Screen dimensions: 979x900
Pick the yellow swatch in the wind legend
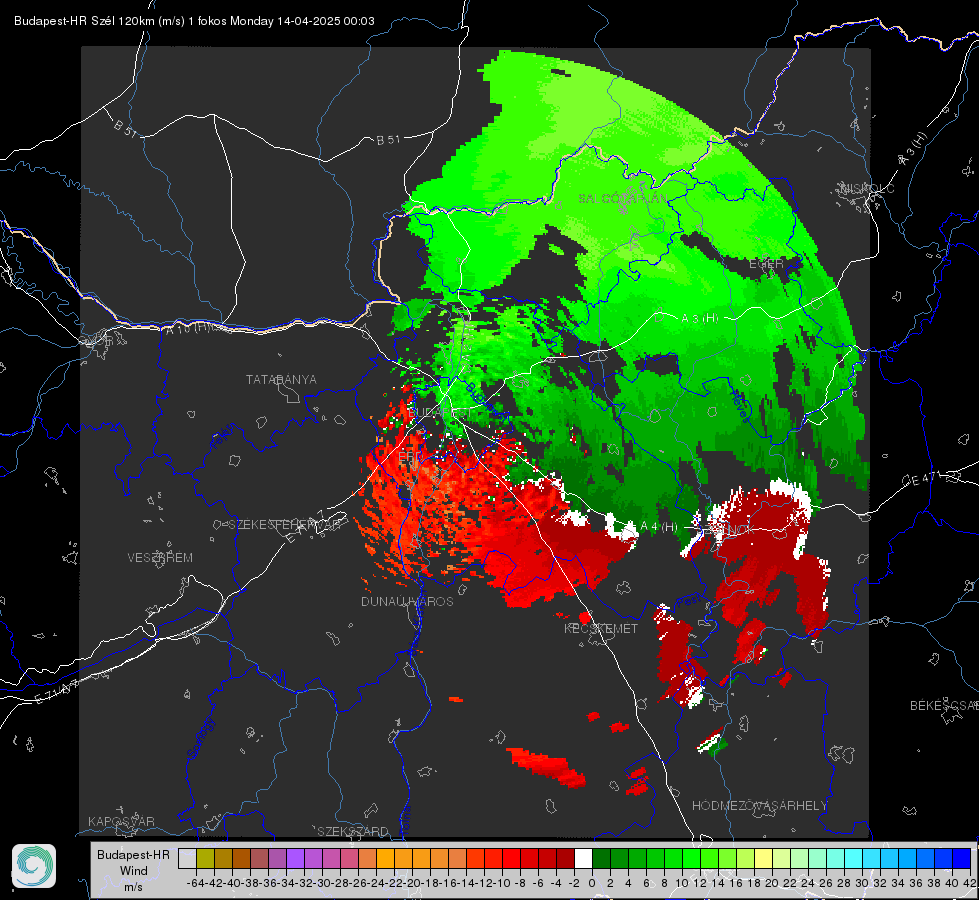click(x=763, y=858)
